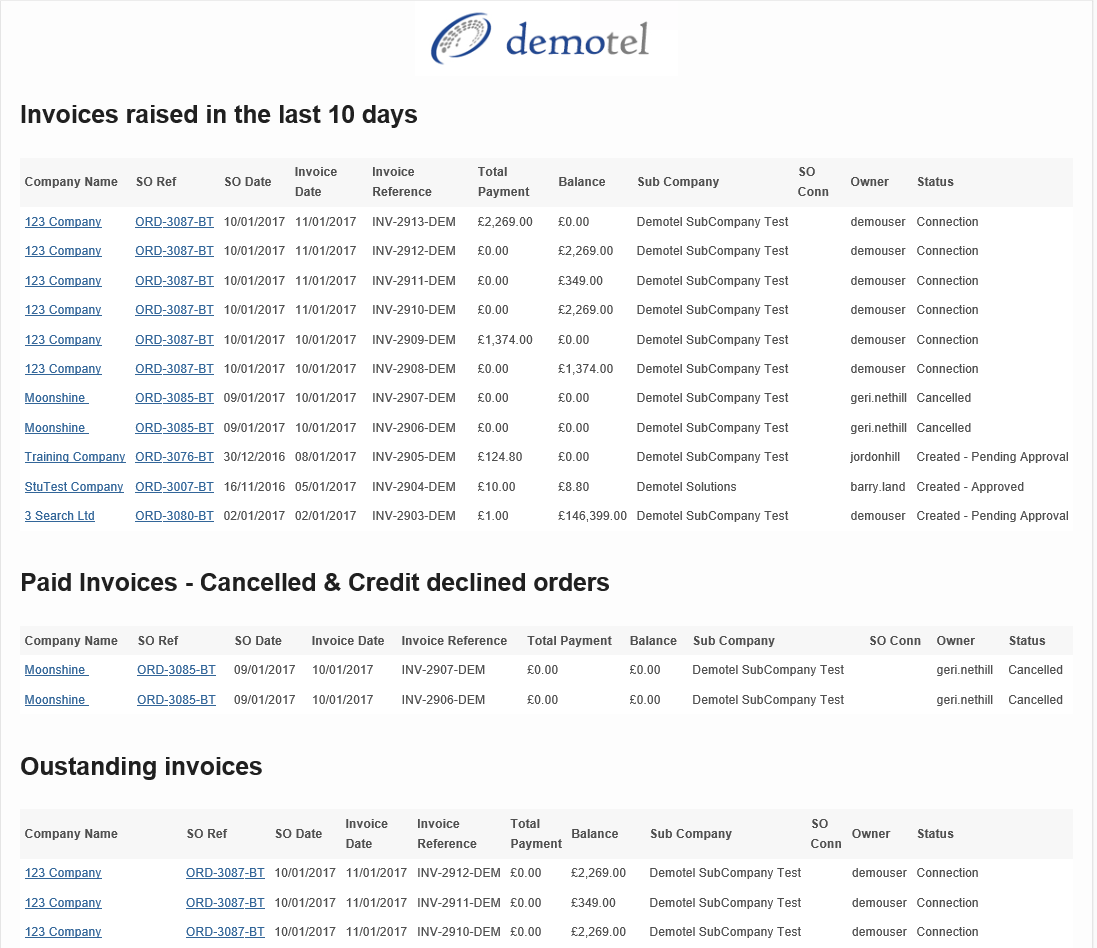Click the 'Invoice Reference' header in the Paid Invoices table
The height and width of the screenshot is (948, 1097).
click(454, 641)
